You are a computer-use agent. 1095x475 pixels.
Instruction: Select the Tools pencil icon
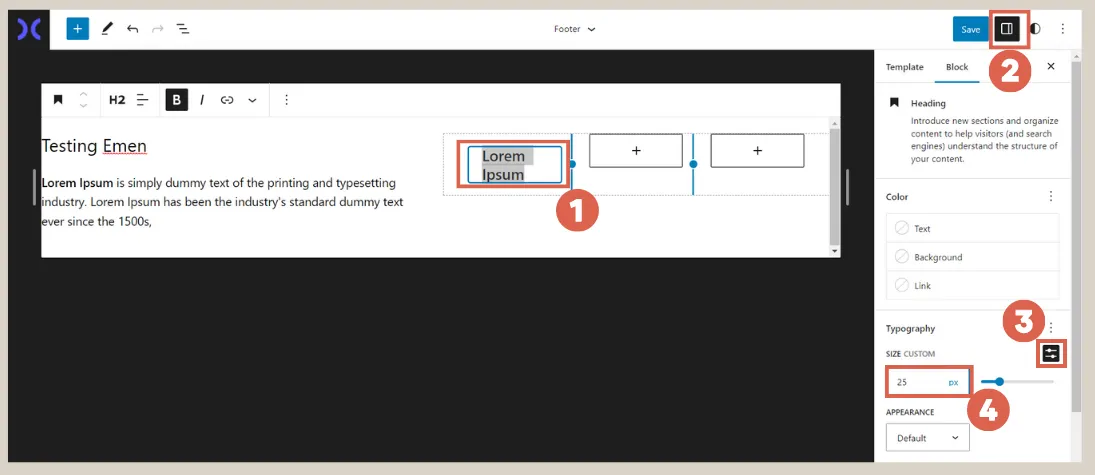pyautogui.click(x=106, y=29)
